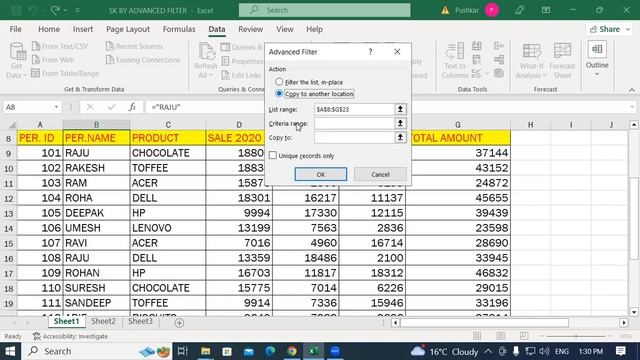Click the formula bar cancel X icon
Viewport: 640px width, 360px height.
click(90, 107)
